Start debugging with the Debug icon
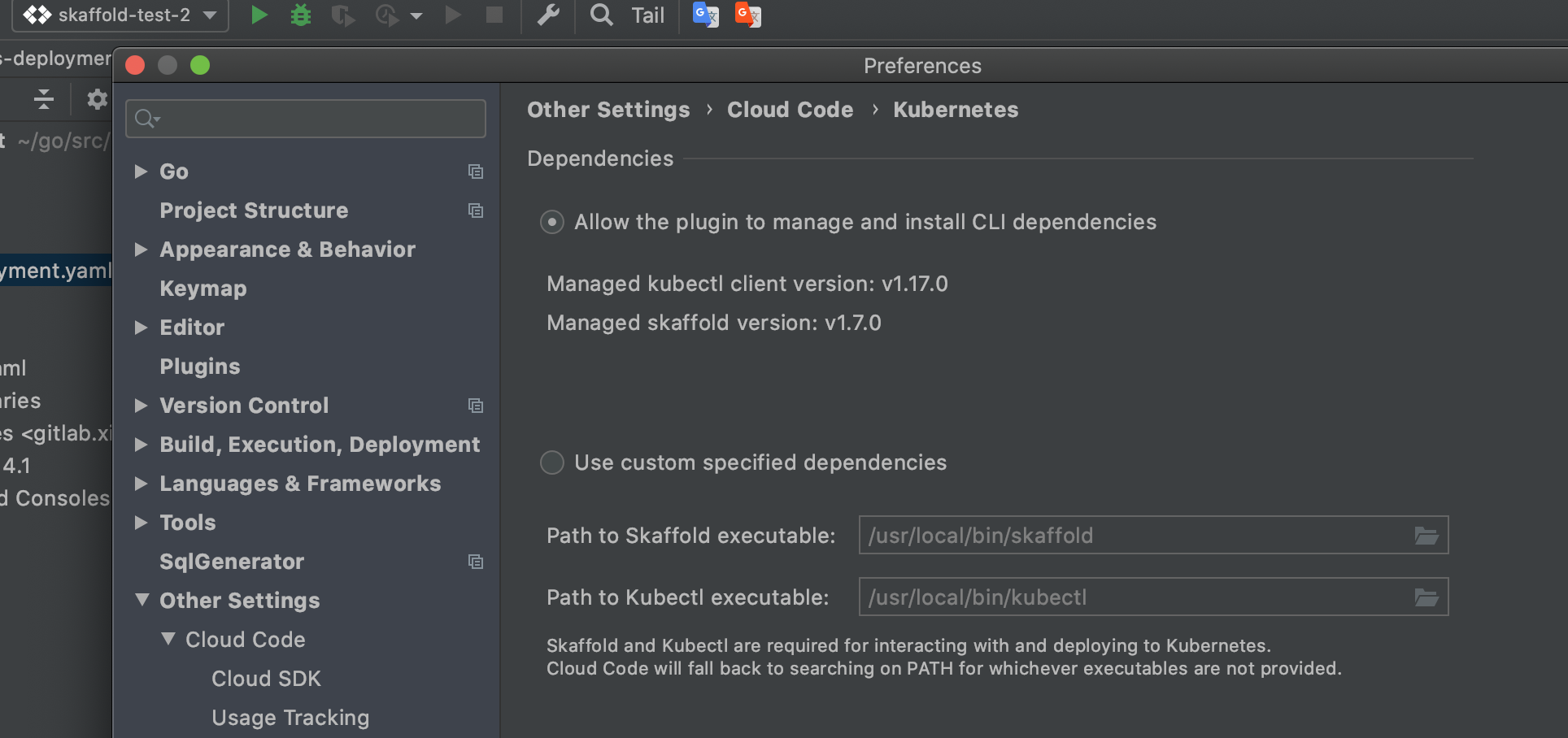Image resolution: width=1568 pixels, height=738 pixels. point(300,15)
